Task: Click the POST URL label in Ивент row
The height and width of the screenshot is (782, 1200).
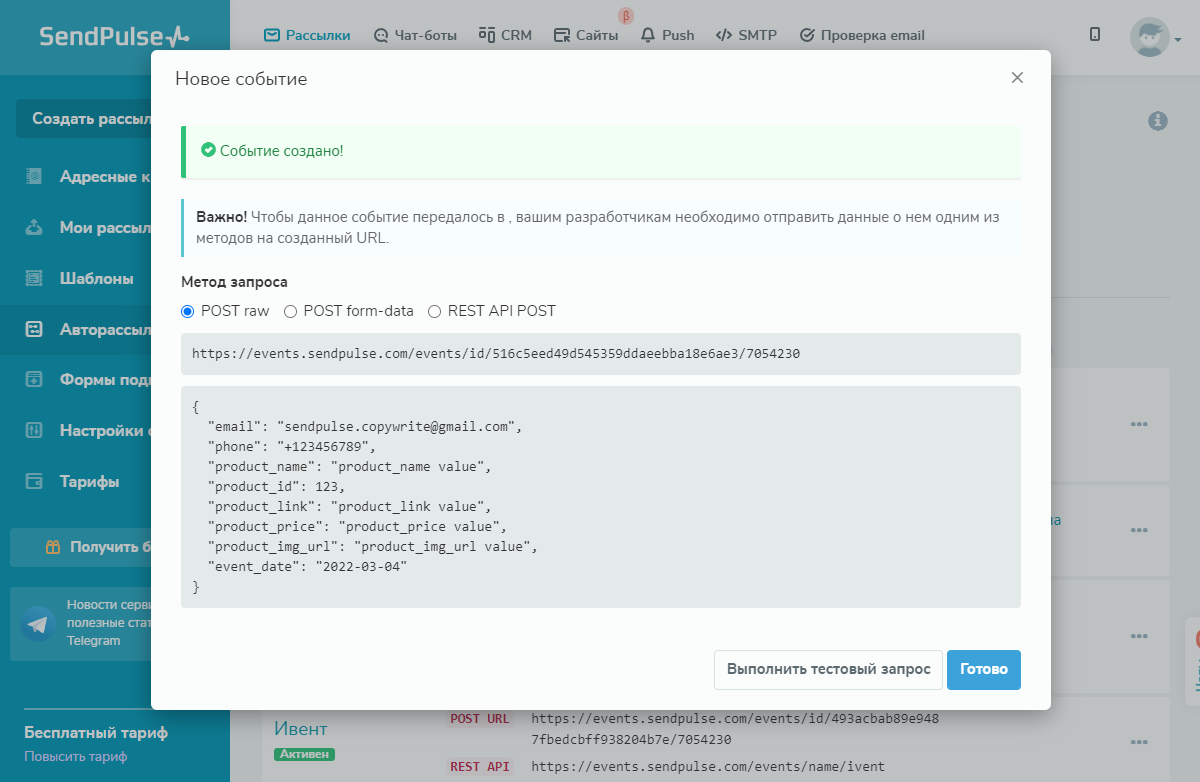Action: (480, 718)
